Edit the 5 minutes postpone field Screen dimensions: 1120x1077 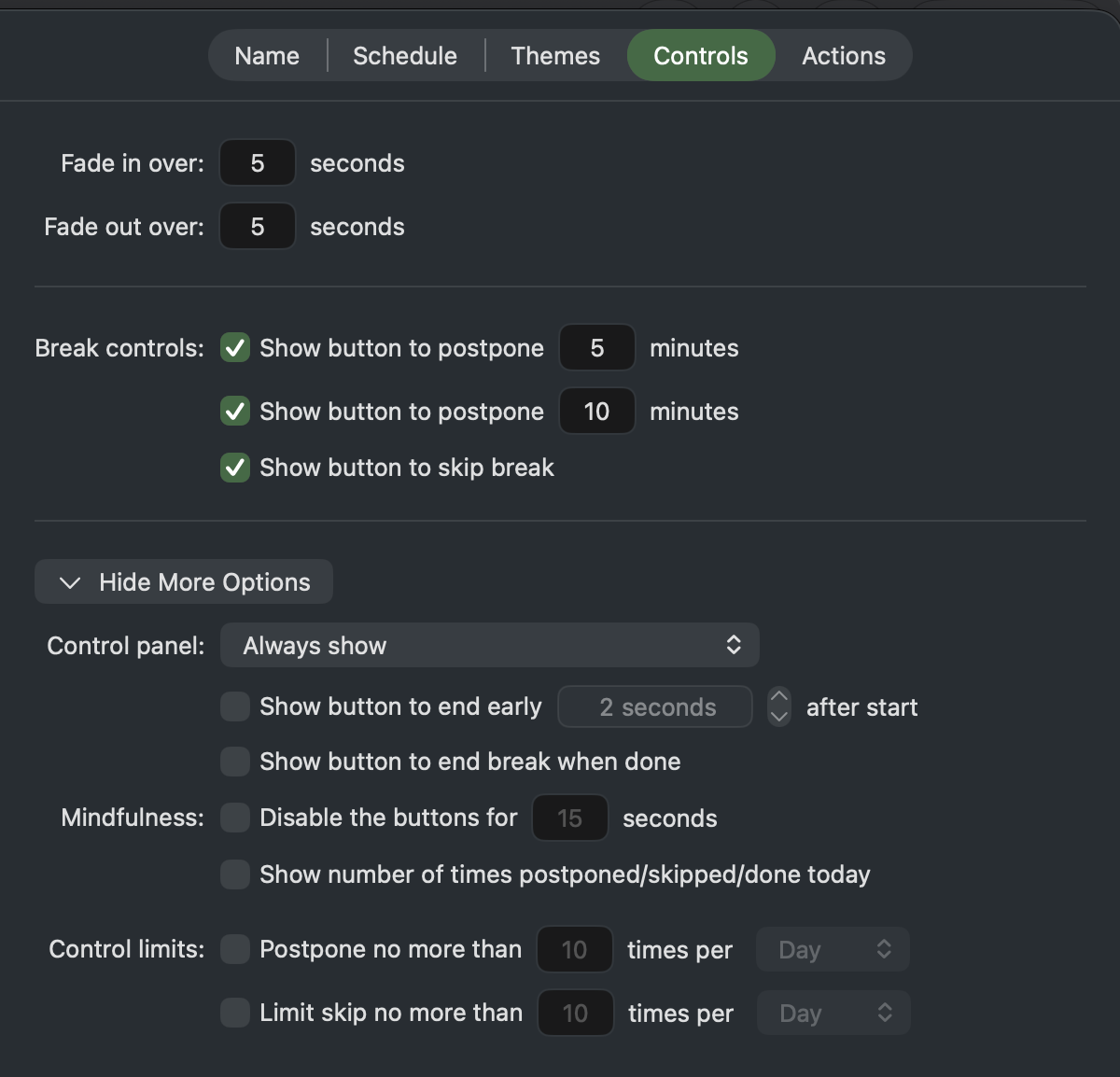[597, 348]
